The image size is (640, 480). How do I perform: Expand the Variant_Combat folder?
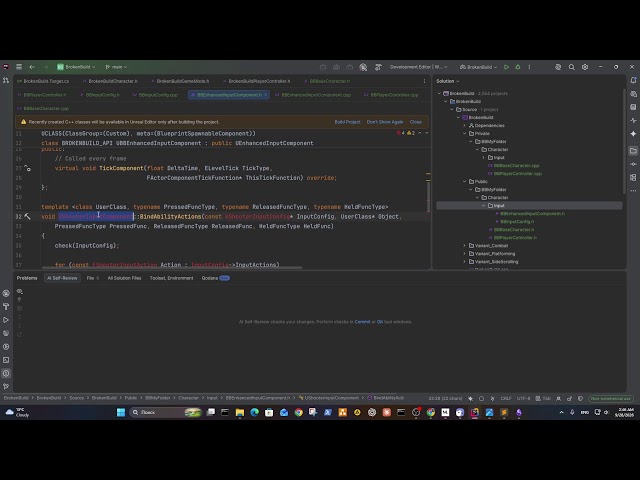[464, 246]
